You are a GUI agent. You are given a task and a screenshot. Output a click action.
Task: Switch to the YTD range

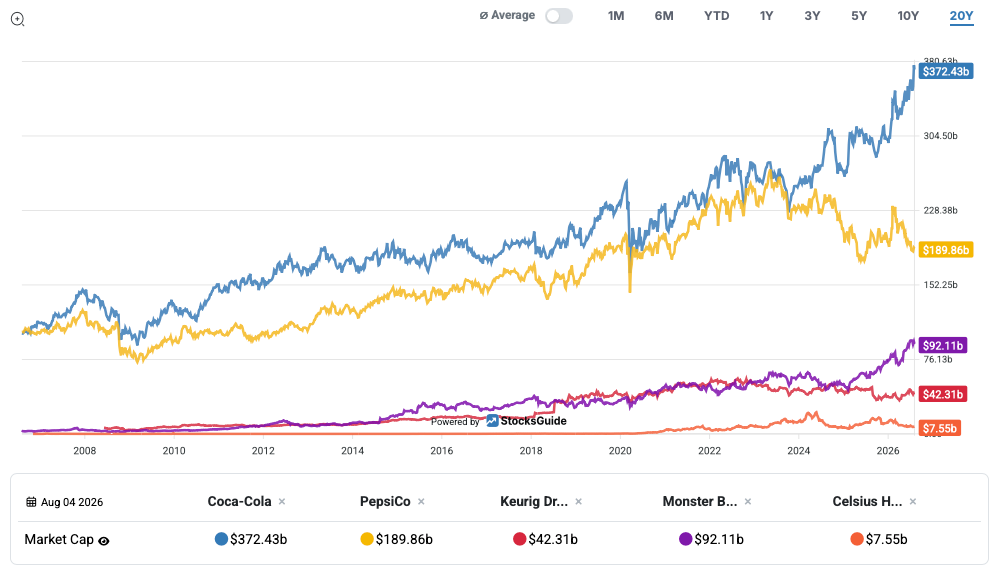(x=716, y=16)
